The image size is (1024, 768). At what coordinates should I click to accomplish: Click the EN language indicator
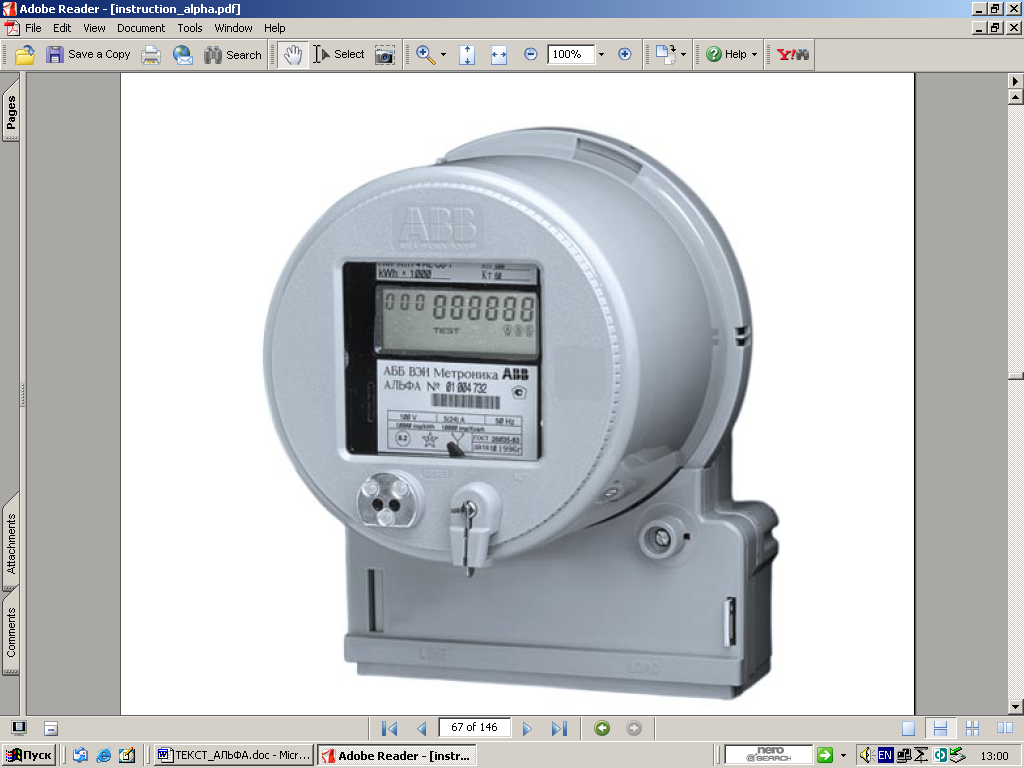[885, 756]
